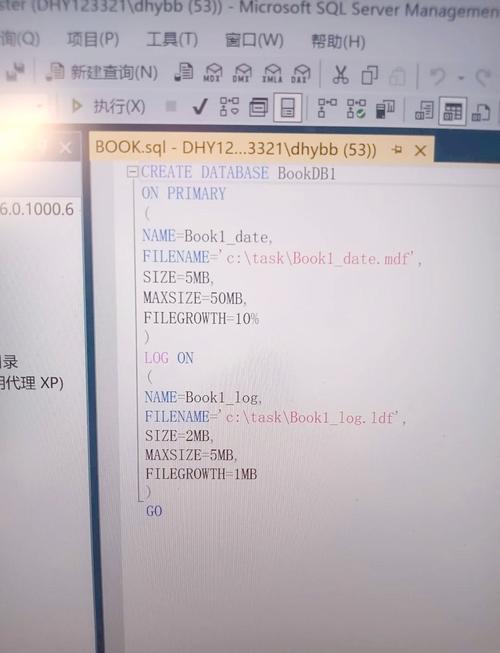Click the SIZE=2MB line

[179, 436]
